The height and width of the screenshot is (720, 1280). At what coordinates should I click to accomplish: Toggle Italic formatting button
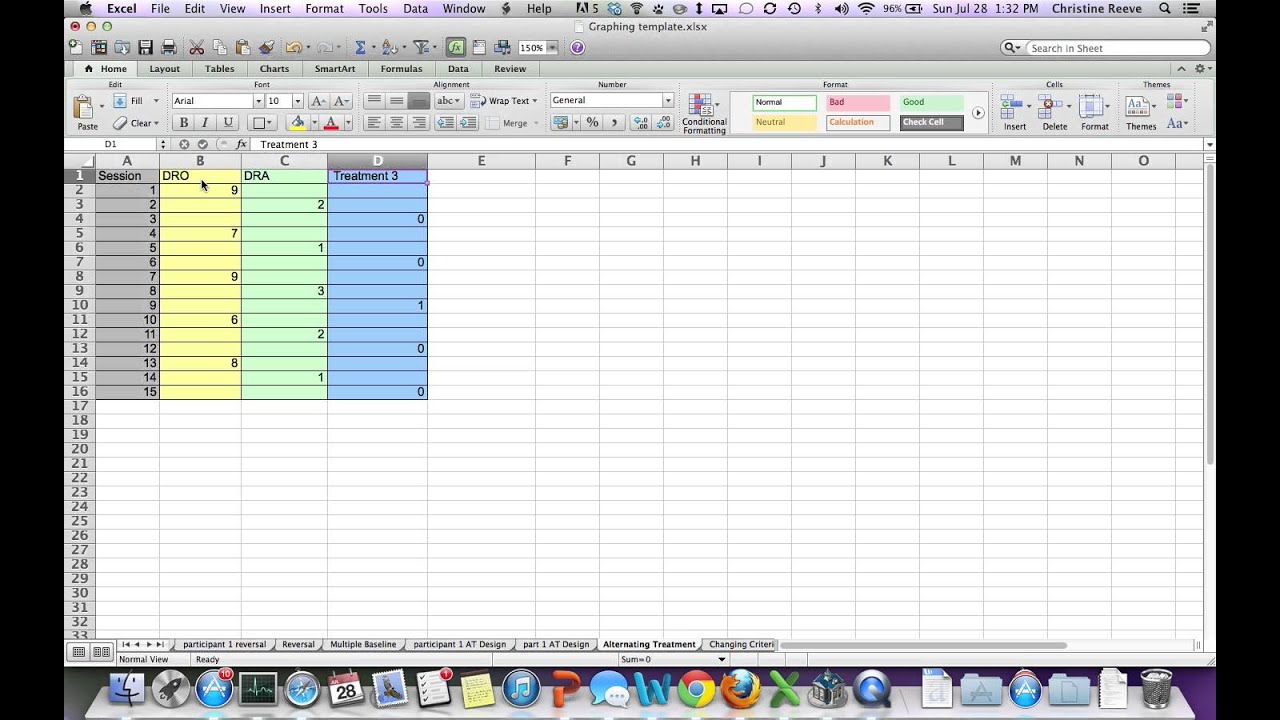click(x=205, y=122)
